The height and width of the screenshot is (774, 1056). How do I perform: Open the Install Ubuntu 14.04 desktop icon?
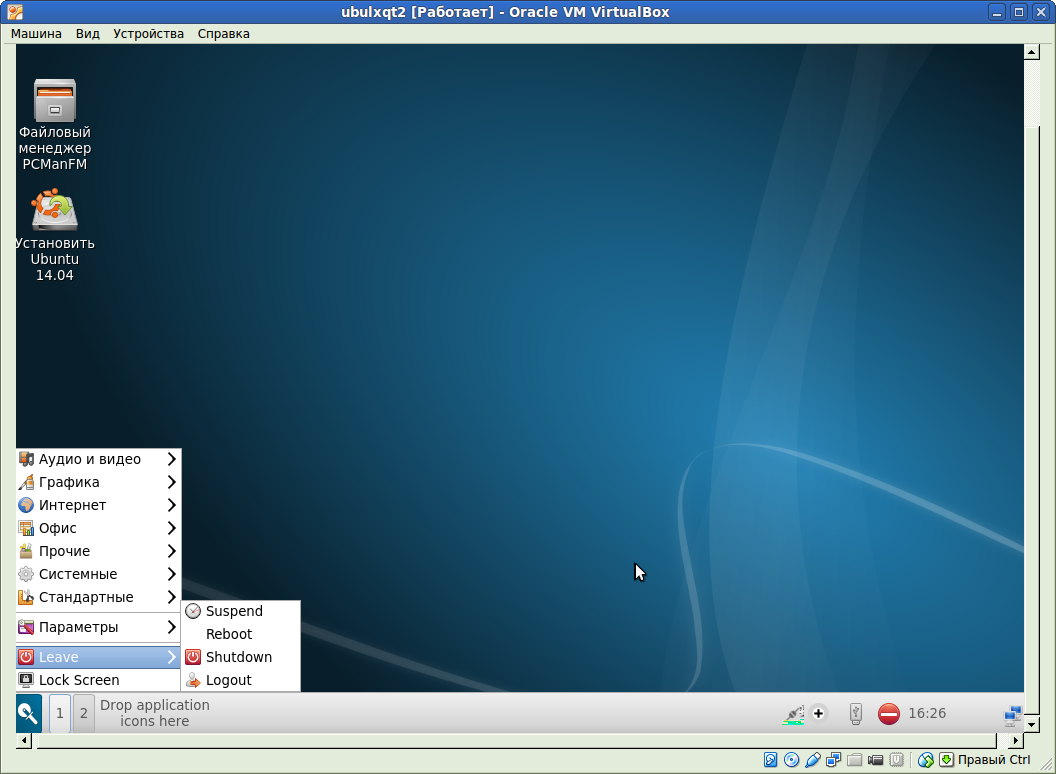point(55,235)
